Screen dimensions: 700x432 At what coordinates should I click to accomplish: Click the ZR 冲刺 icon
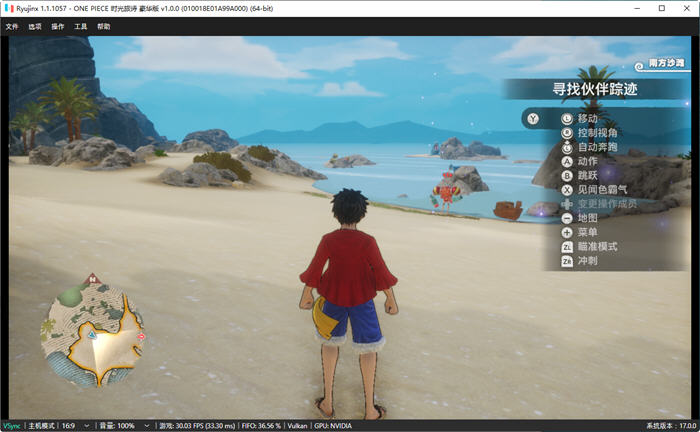pos(567,261)
